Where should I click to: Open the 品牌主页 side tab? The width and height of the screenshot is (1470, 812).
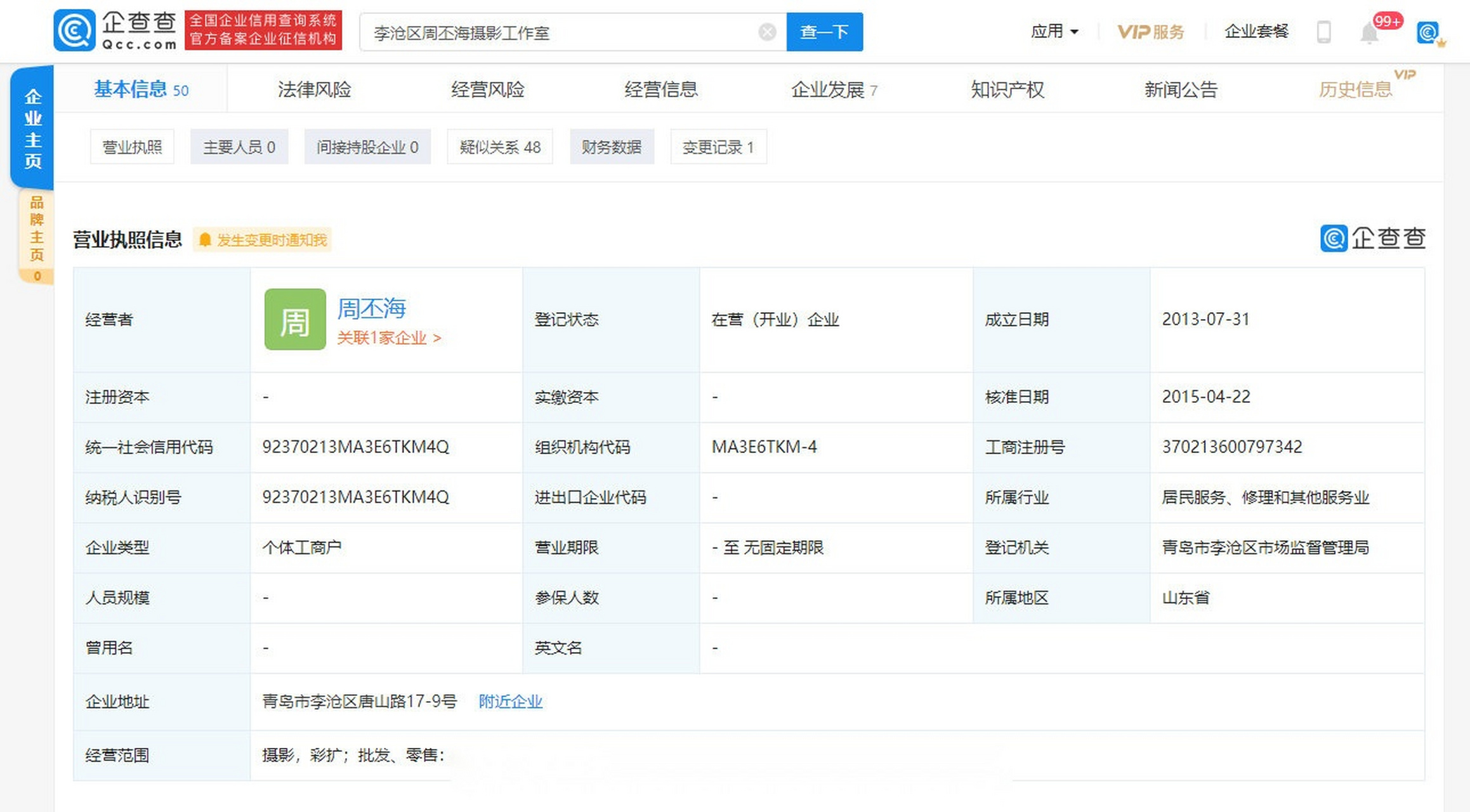point(37,236)
